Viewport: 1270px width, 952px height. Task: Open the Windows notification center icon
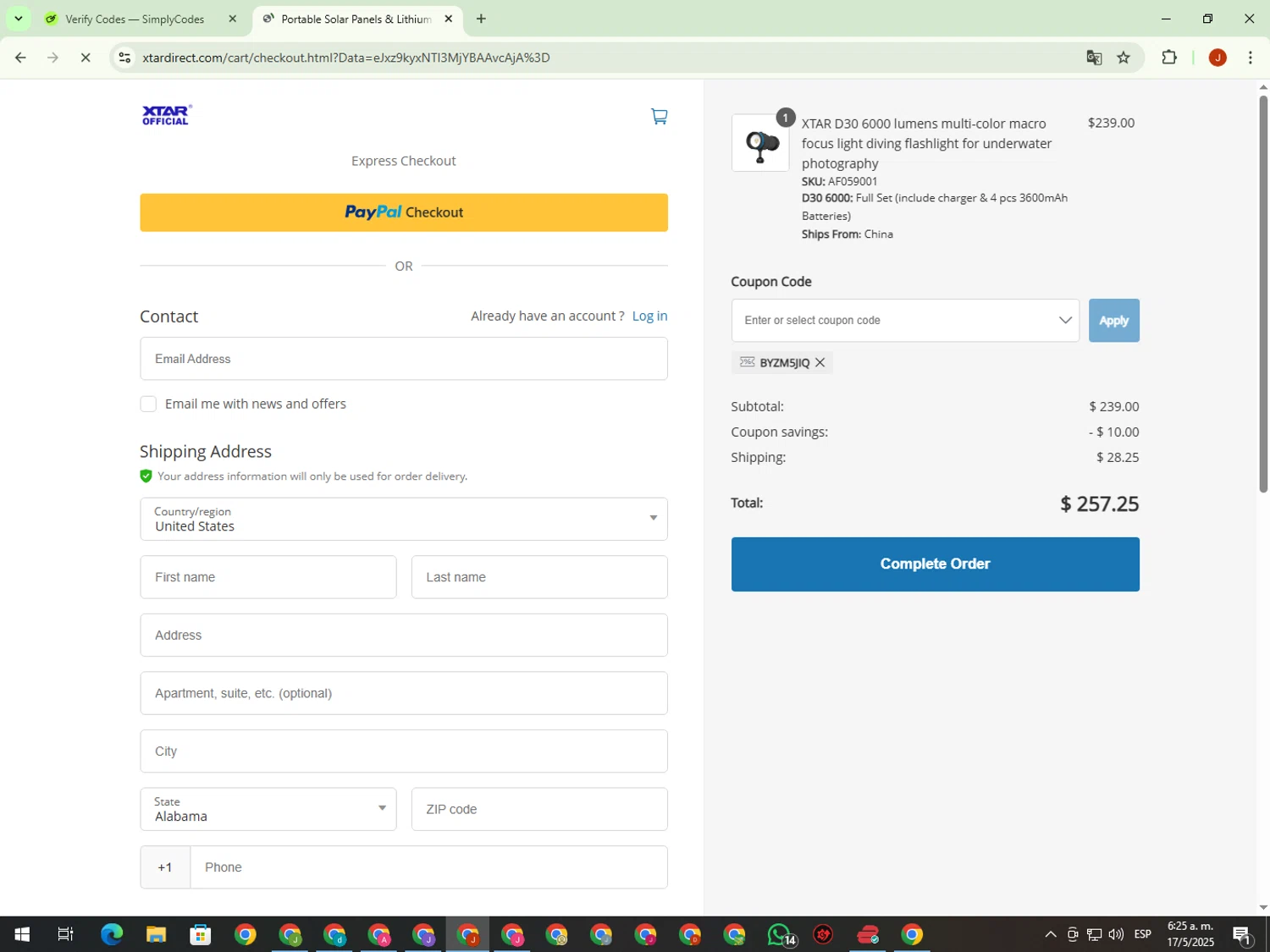tap(1242, 934)
